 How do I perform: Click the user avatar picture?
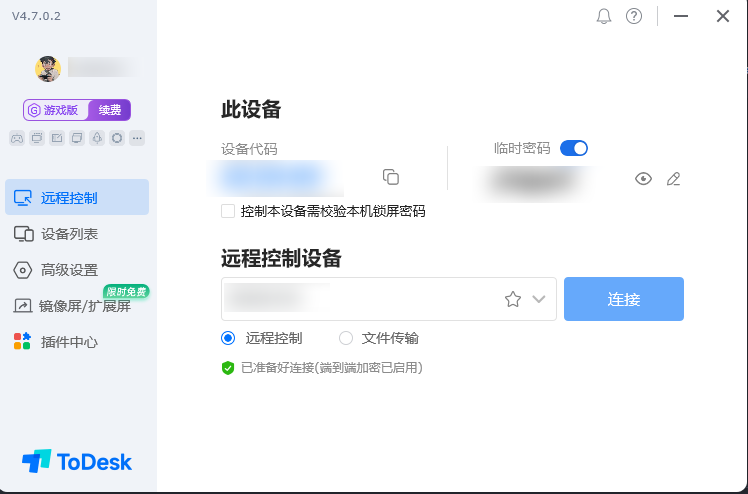point(48,68)
